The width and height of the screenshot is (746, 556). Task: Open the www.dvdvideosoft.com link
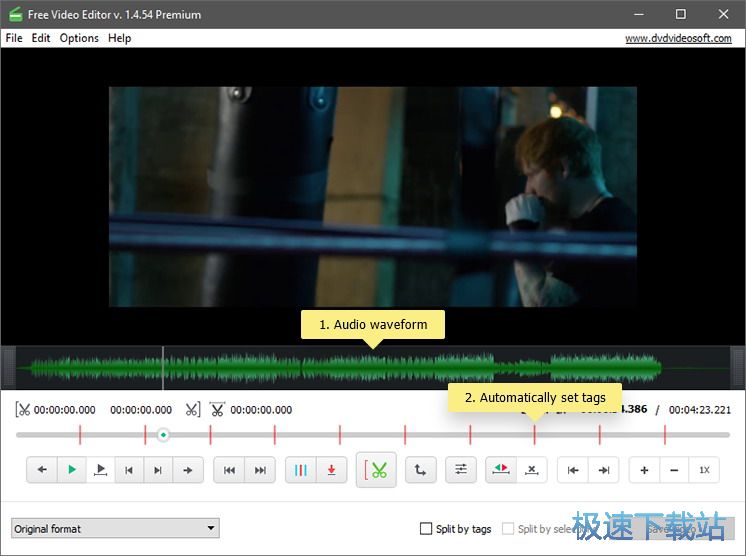click(x=678, y=38)
